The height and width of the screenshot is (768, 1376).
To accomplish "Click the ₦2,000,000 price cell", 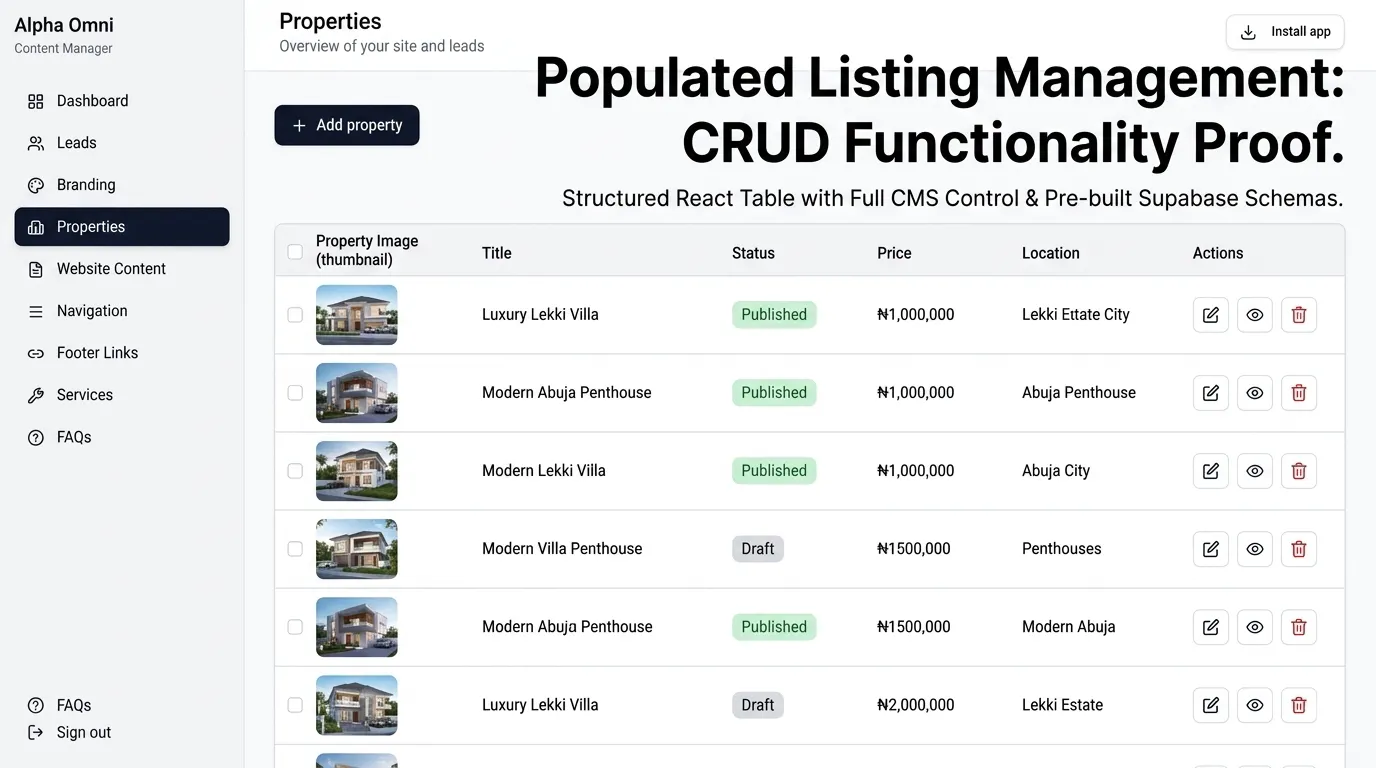I will point(916,705).
